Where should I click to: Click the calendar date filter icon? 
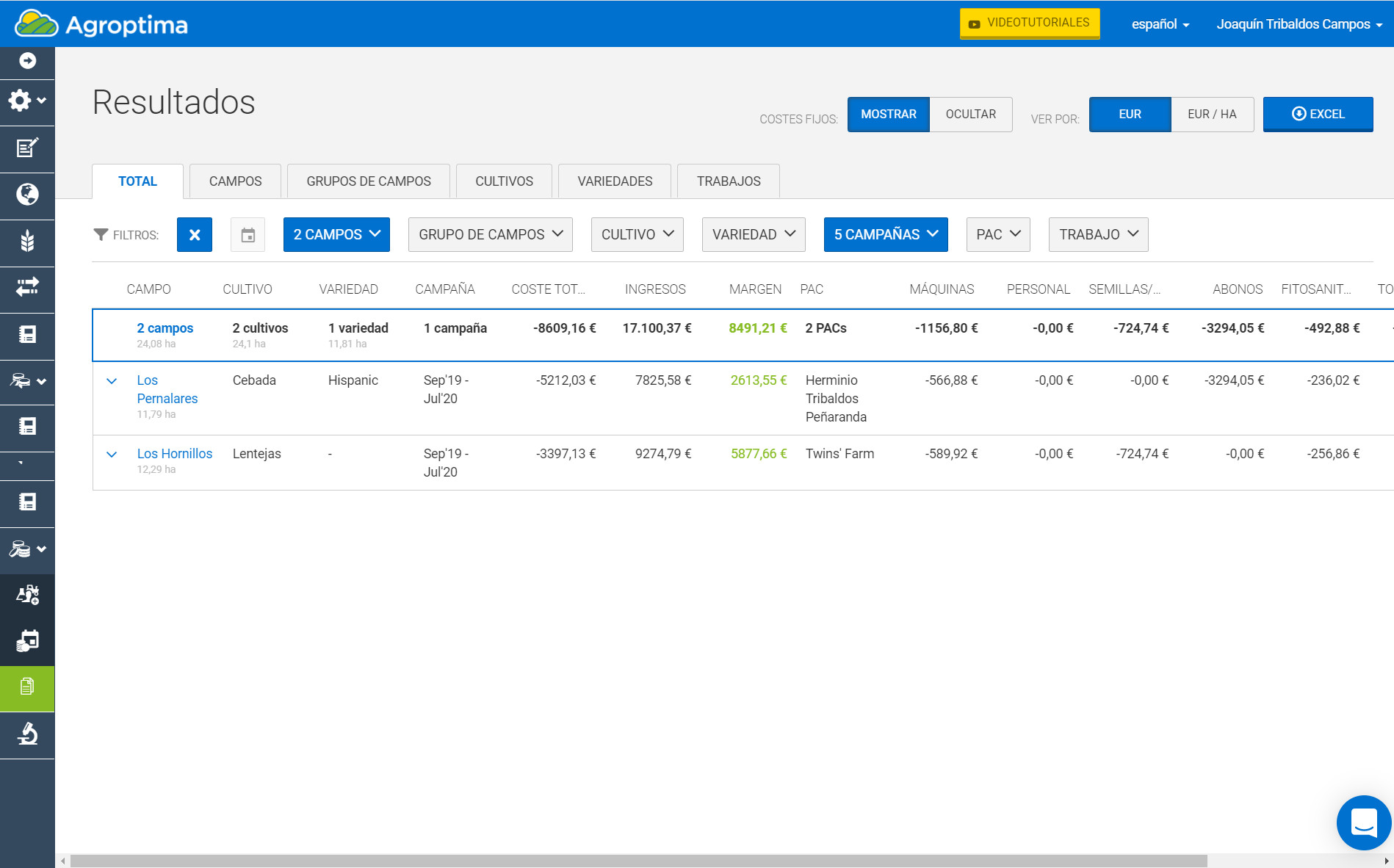click(248, 235)
